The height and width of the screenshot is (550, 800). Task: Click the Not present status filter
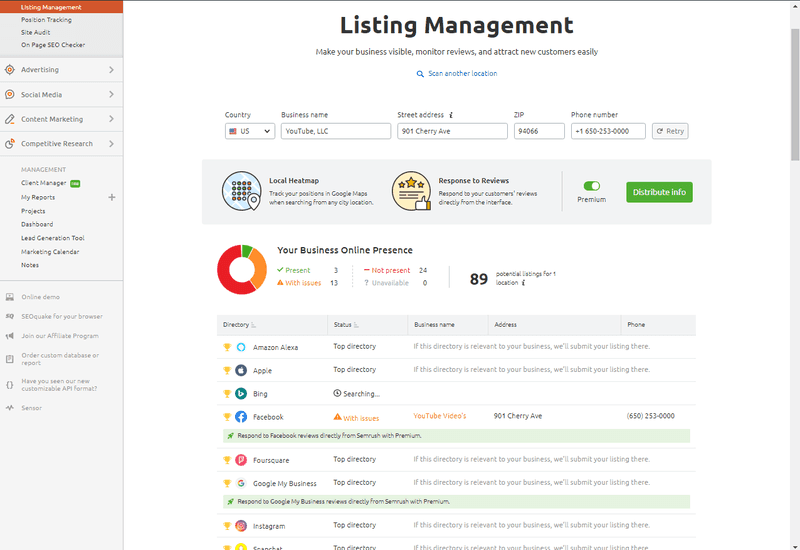tap(387, 270)
